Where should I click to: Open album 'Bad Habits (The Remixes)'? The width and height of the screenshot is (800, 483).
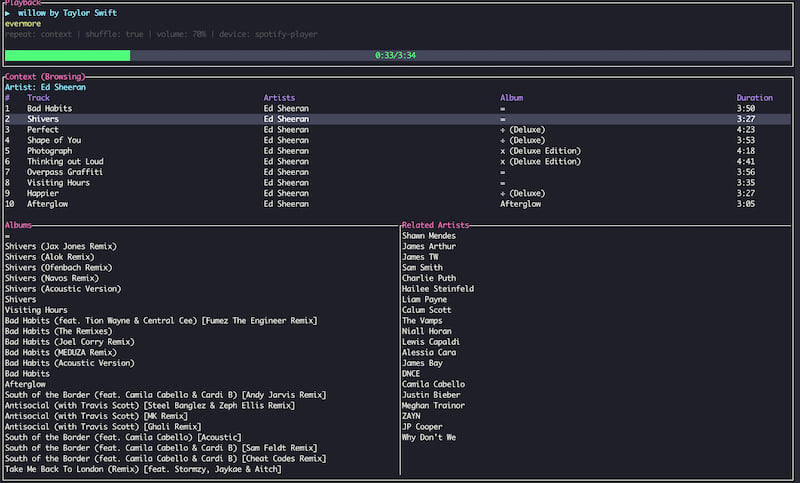[58, 331]
